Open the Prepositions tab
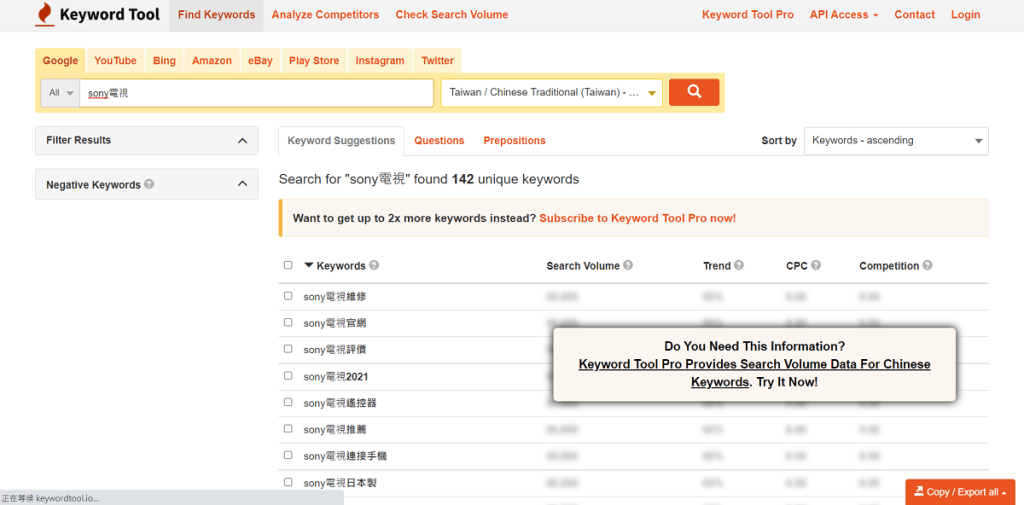Viewport: 1024px width, 505px height. [515, 140]
